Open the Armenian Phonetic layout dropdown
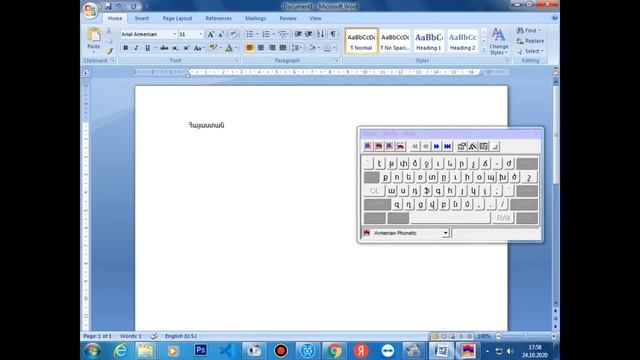Screen dimensions: 640x360 (445, 233)
